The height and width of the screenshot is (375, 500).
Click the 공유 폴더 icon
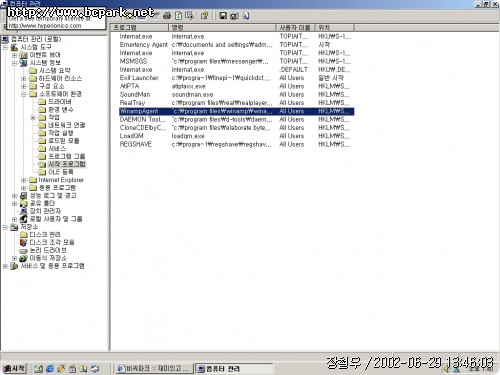[x=24, y=203]
